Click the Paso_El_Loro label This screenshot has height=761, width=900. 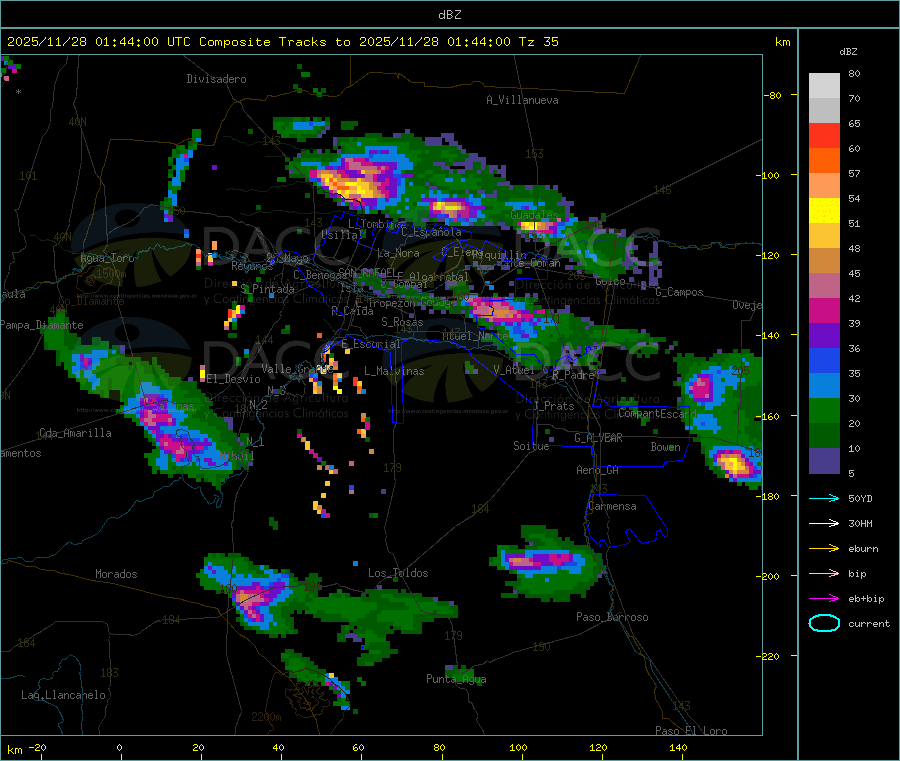691,731
